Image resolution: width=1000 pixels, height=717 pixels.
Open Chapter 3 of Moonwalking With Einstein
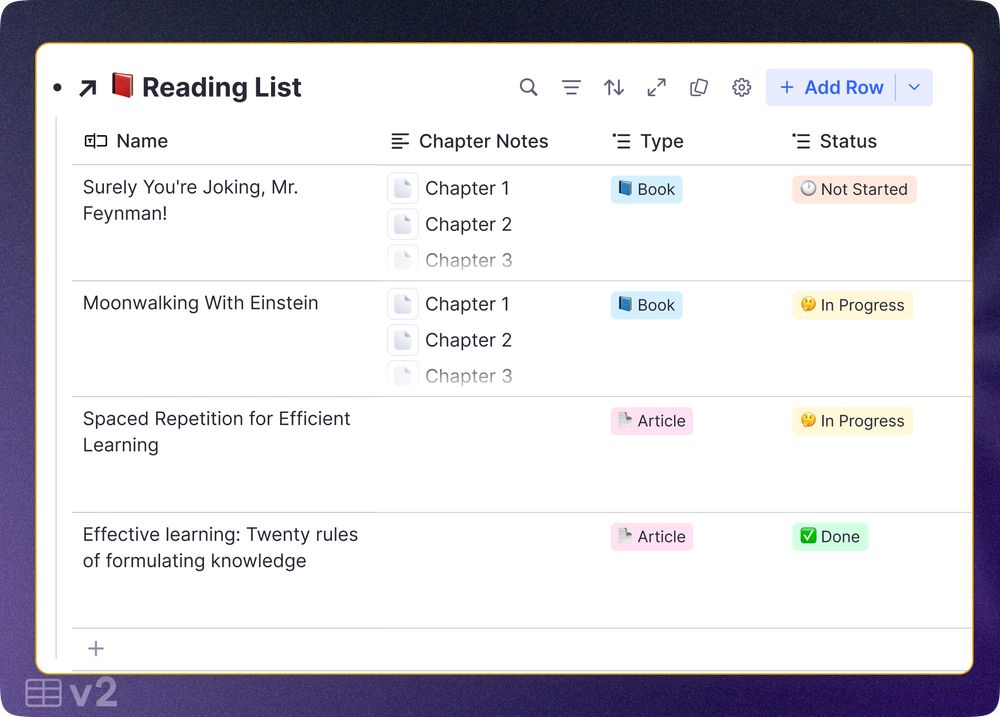click(x=468, y=376)
